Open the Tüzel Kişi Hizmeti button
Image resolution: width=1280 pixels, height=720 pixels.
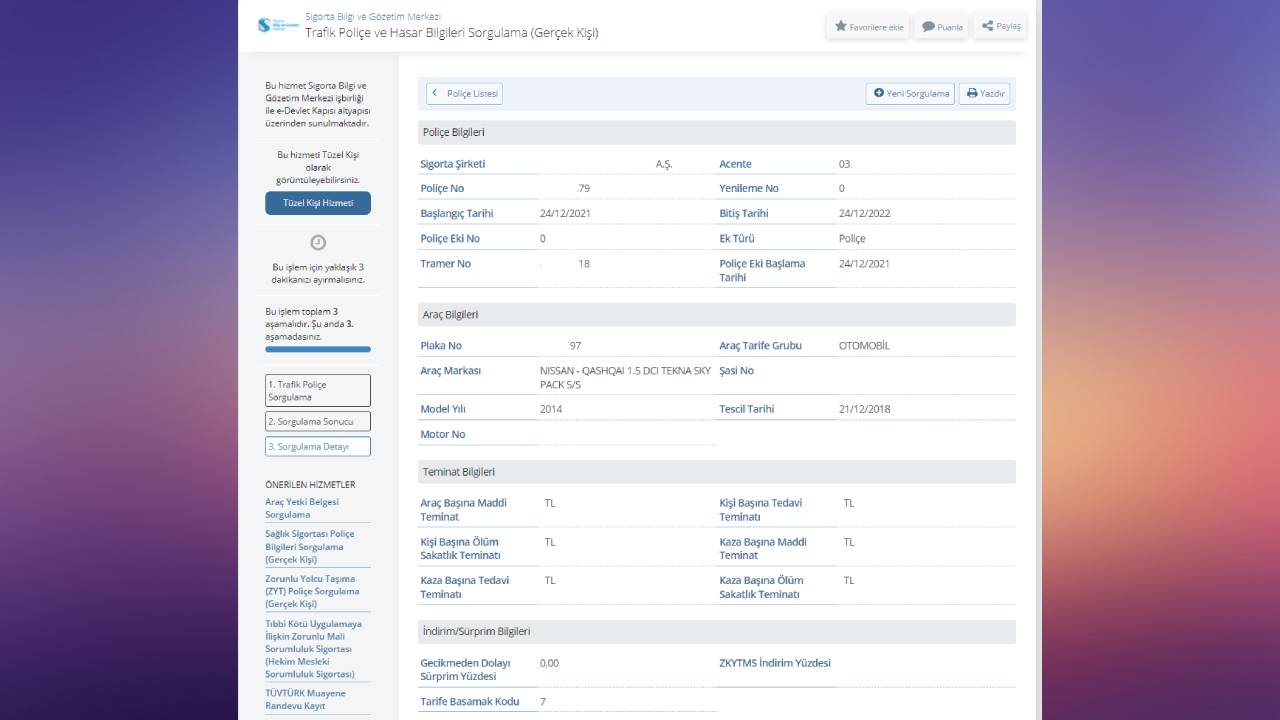click(x=318, y=203)
